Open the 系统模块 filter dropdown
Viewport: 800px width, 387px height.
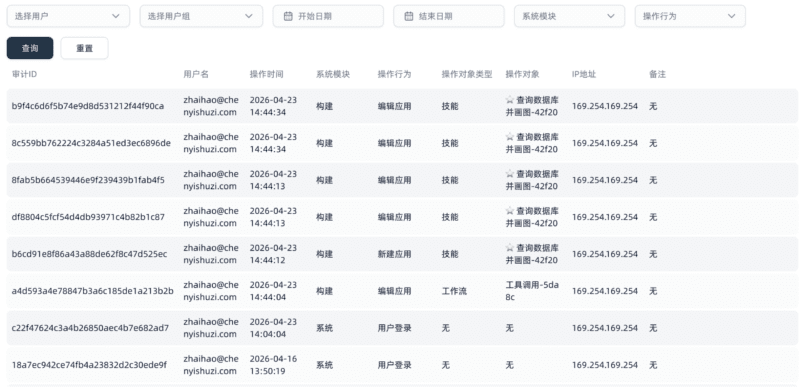pyautogui.click(x=569, y=16)
